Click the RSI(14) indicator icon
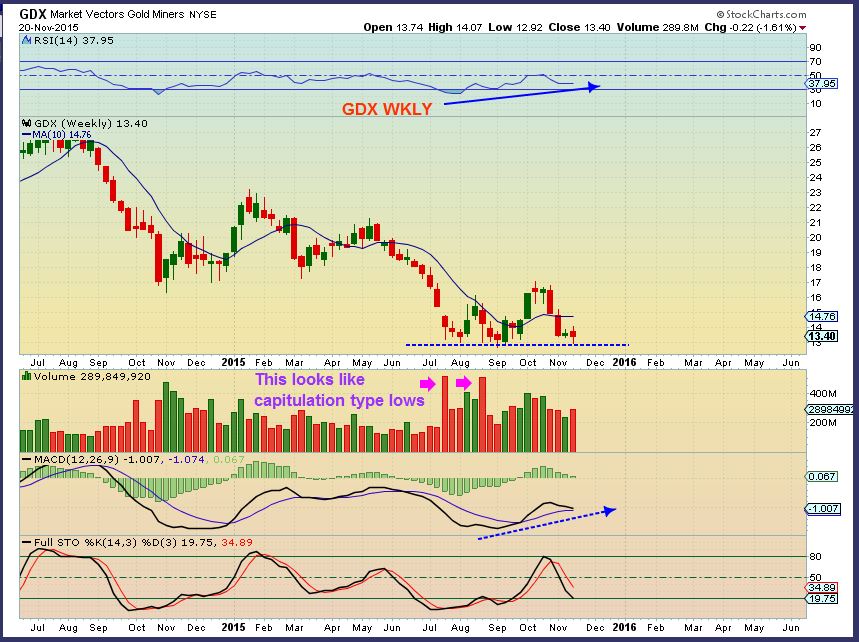 click(x=26, y=40)
